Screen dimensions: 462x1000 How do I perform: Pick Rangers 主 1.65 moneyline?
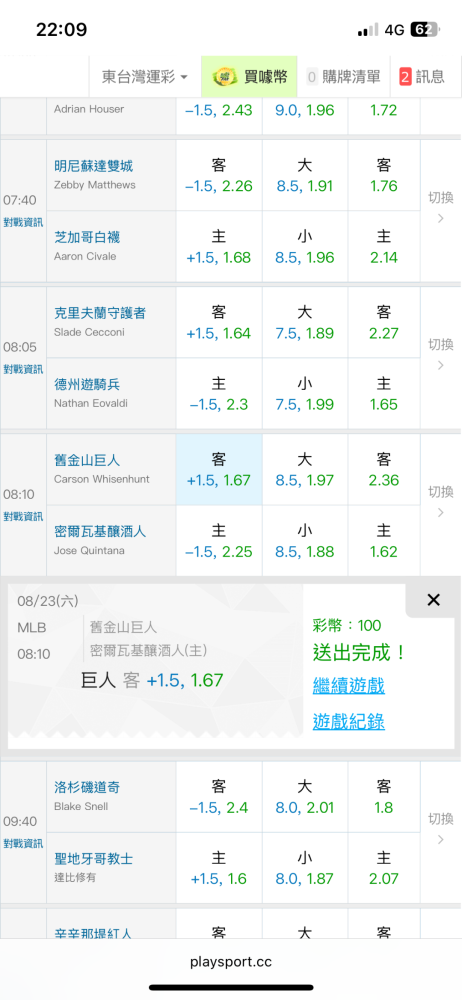click(x=384, y=393)
